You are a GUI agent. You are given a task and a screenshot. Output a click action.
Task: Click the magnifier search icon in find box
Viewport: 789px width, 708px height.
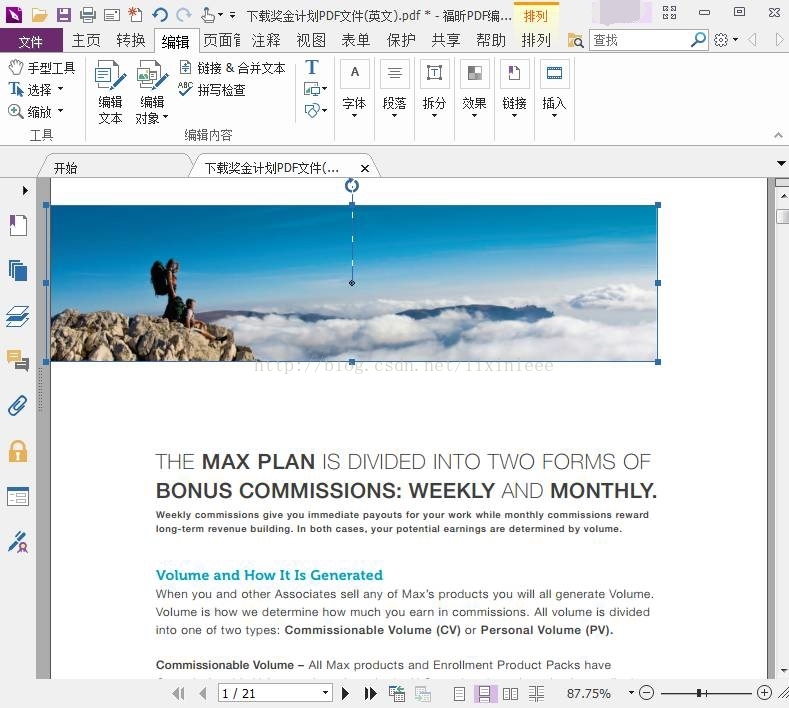pos(698,39)
